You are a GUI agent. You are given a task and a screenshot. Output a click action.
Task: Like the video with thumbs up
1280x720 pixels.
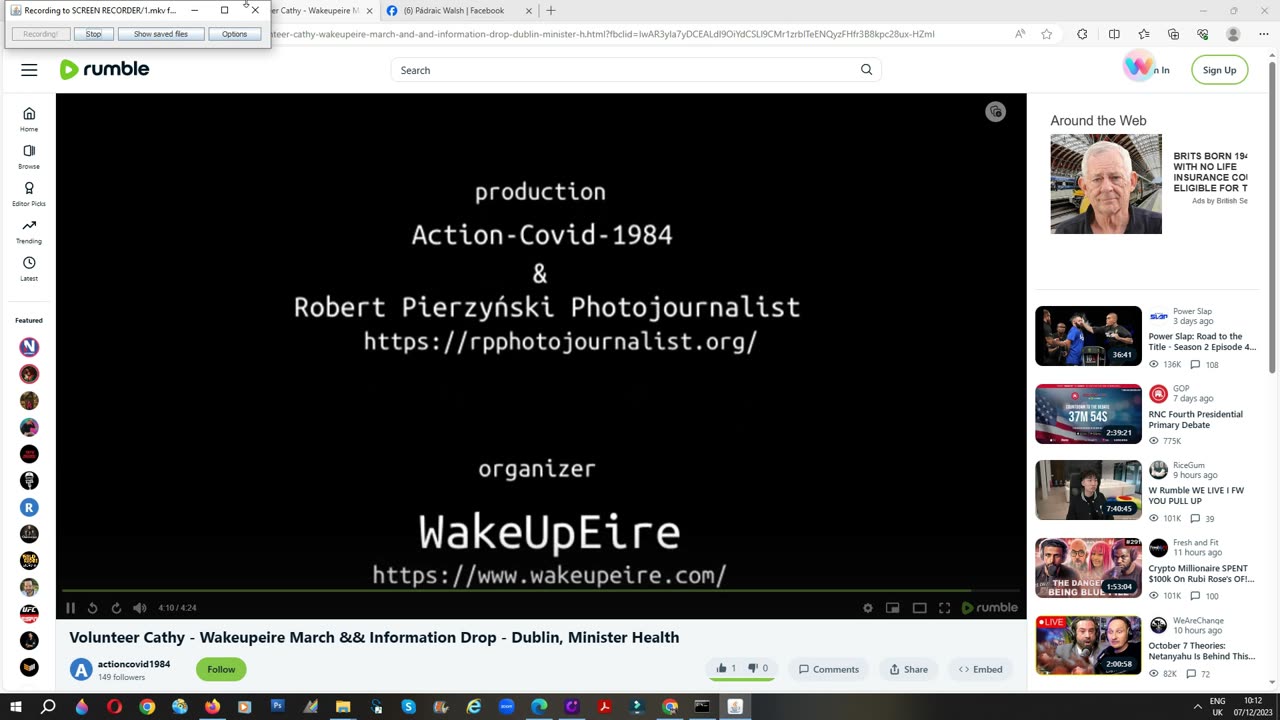click(x=726, y=669)
